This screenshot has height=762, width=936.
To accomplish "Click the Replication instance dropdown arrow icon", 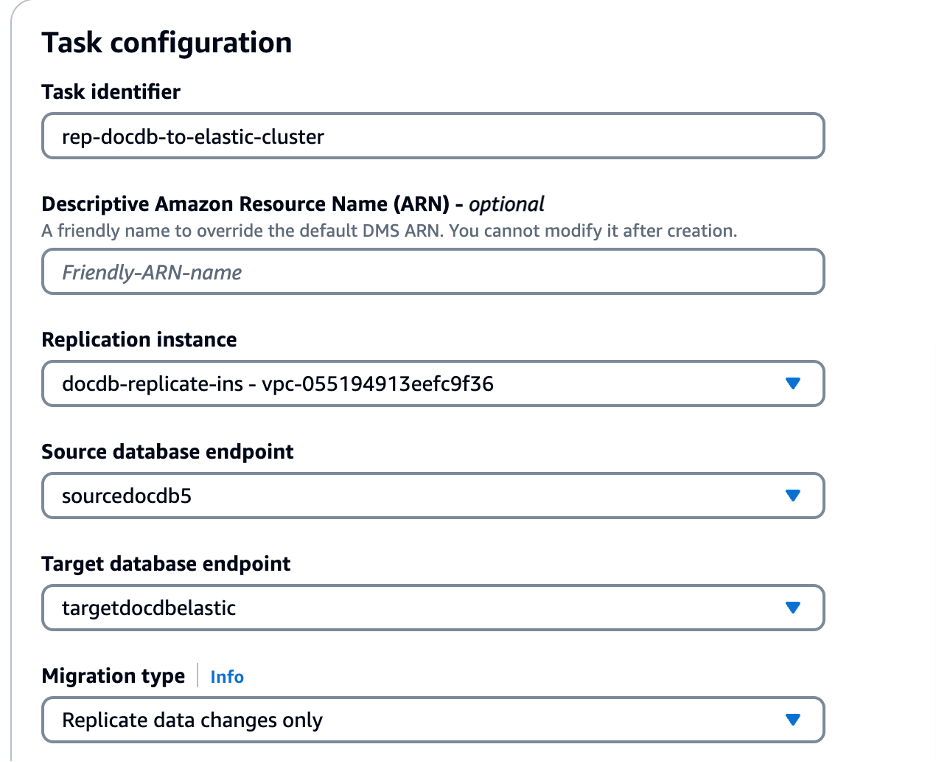I will tap(793, 384).
